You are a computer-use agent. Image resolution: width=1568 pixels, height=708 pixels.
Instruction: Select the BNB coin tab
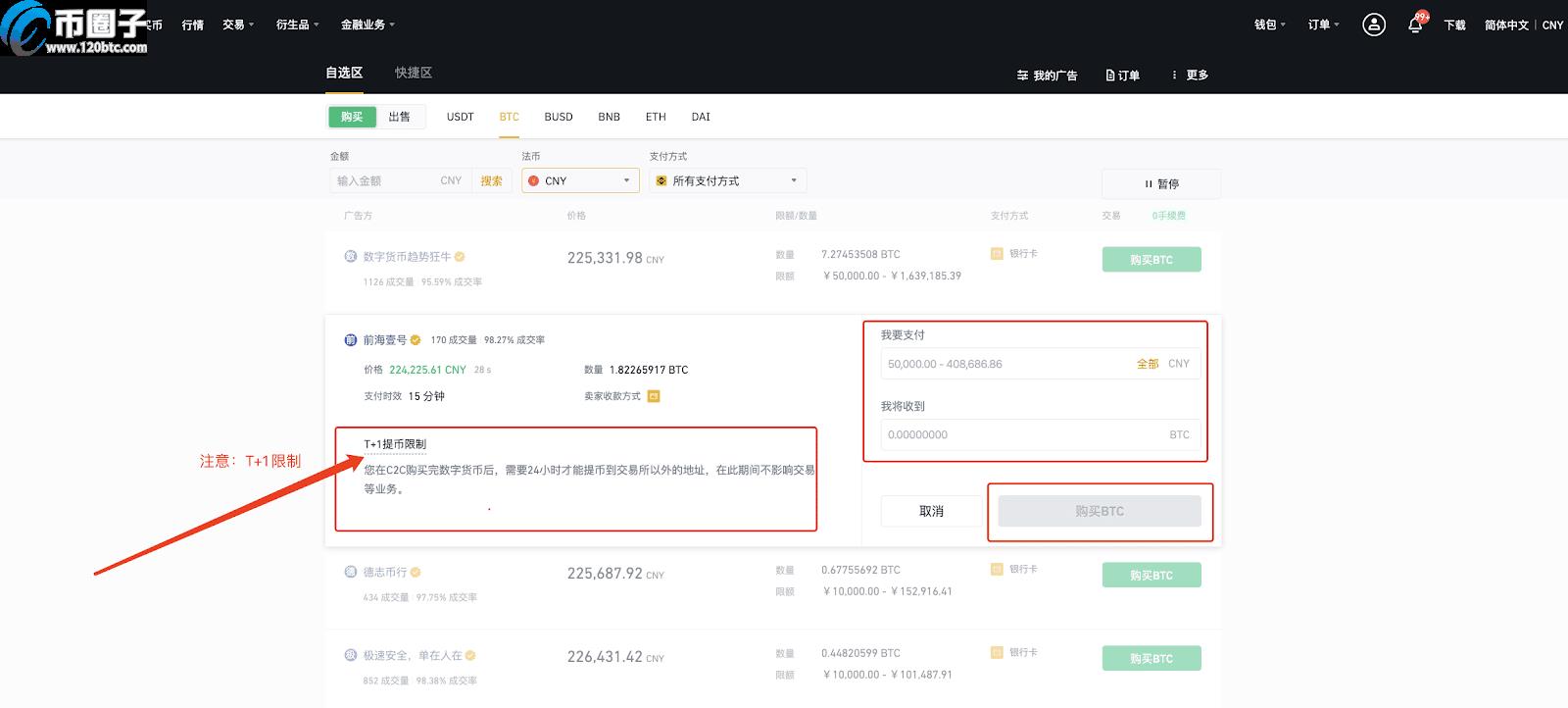click(x=609, y=117)
